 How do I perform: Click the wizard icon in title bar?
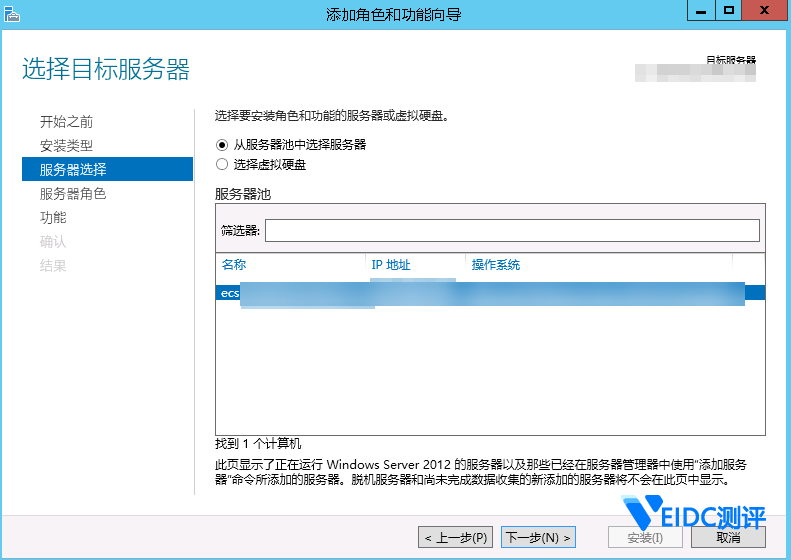pyautogui.click(x=12, y=14)
